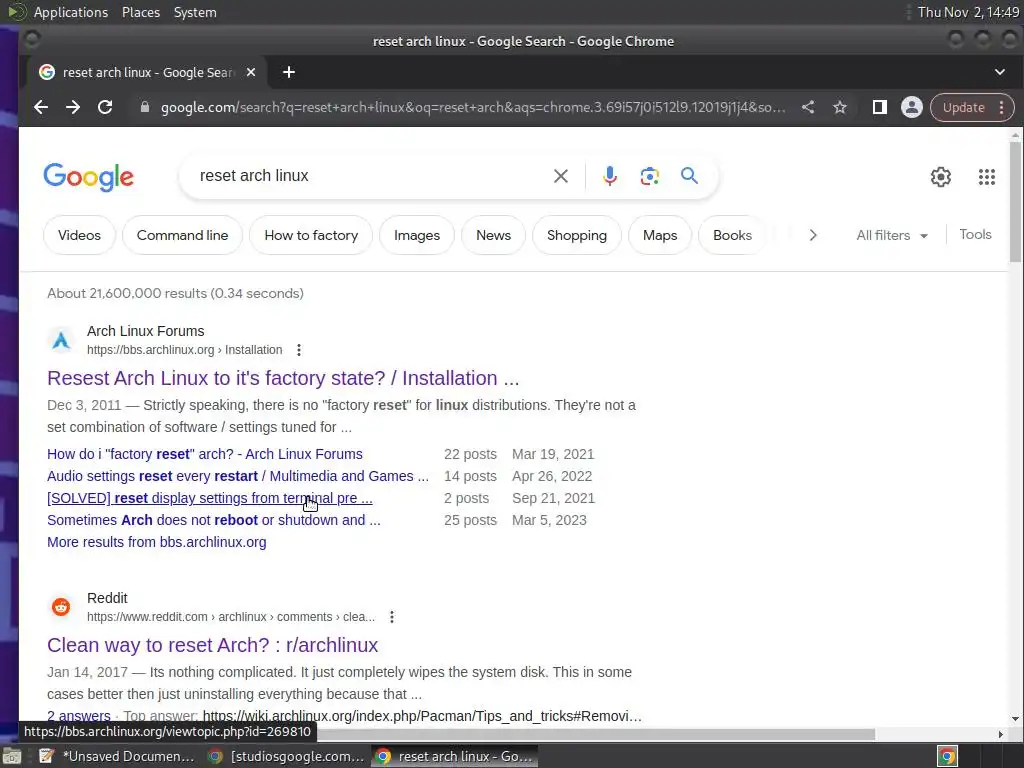View more results from bbs.archlinux.org
The width and height of the screenshot is (1024, 768).
tap(157, 542)
